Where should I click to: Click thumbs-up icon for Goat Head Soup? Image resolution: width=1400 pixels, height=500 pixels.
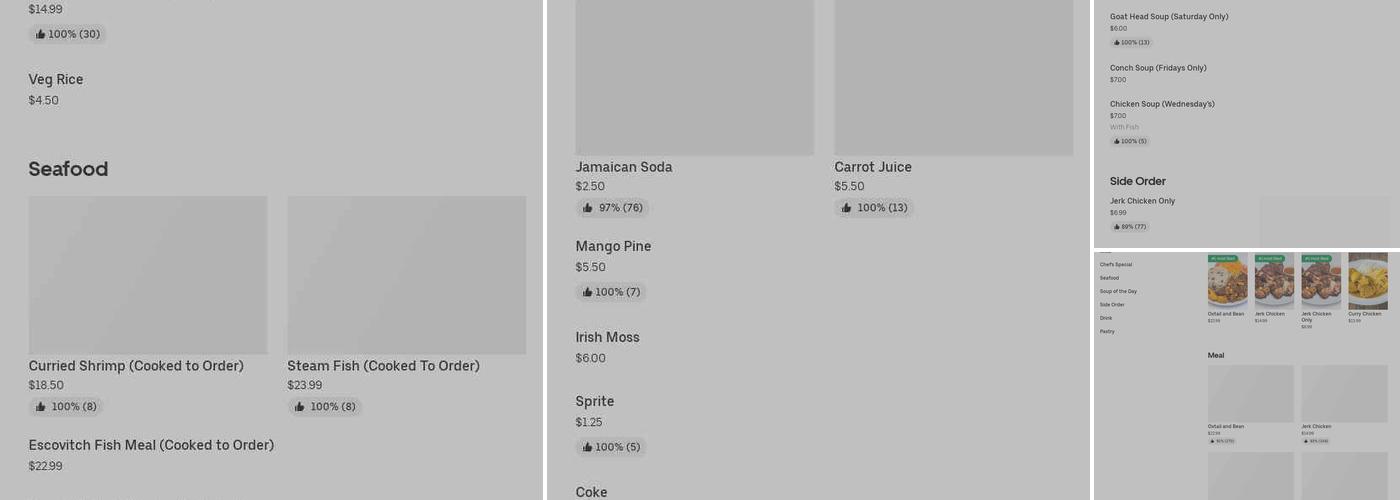coord(1117,43)
